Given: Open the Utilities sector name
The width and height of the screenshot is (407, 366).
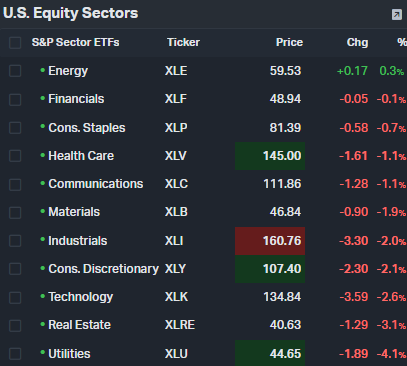Looking at the screenshot, I should (x=69, y=354).
